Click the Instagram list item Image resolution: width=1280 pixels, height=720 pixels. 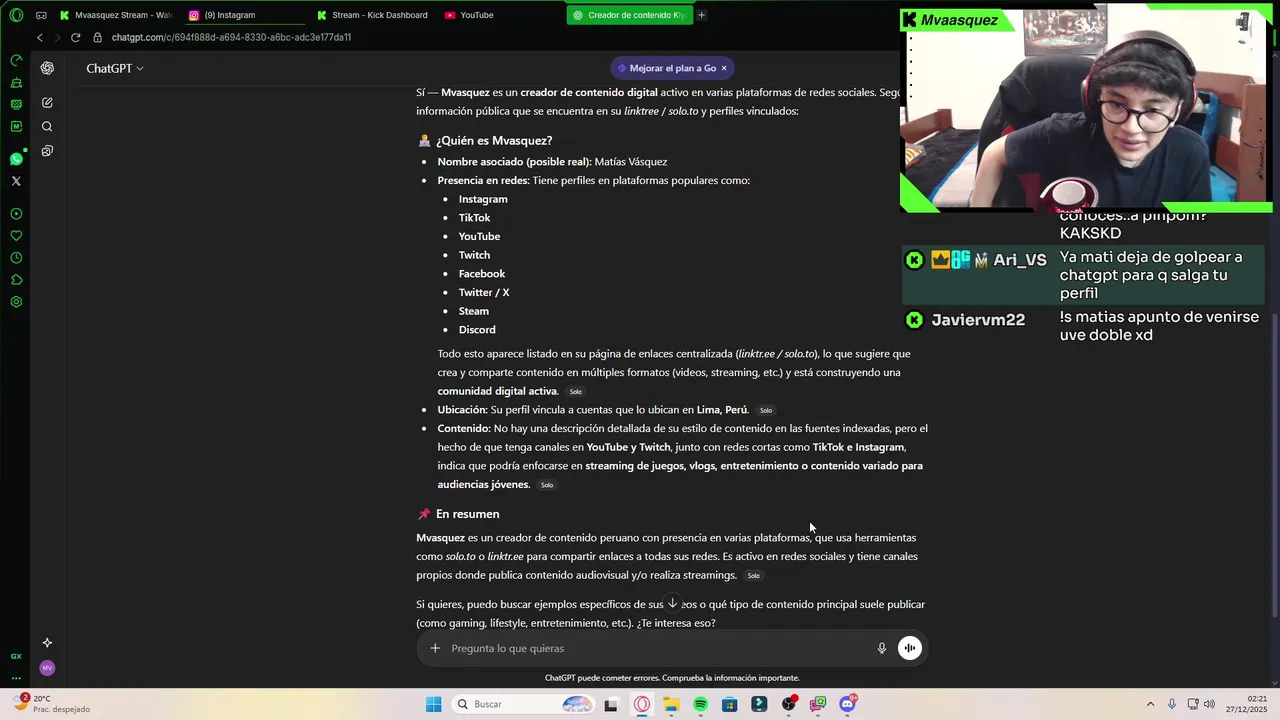[x=483, y=199]
